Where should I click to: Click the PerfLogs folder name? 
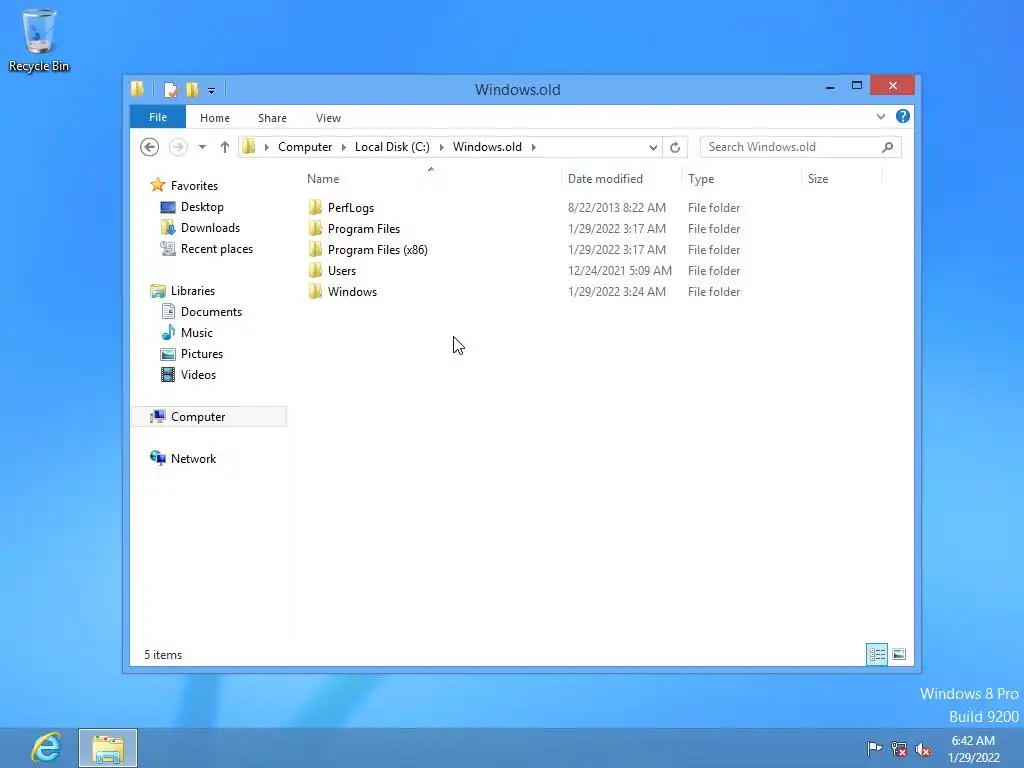(351, 208)
